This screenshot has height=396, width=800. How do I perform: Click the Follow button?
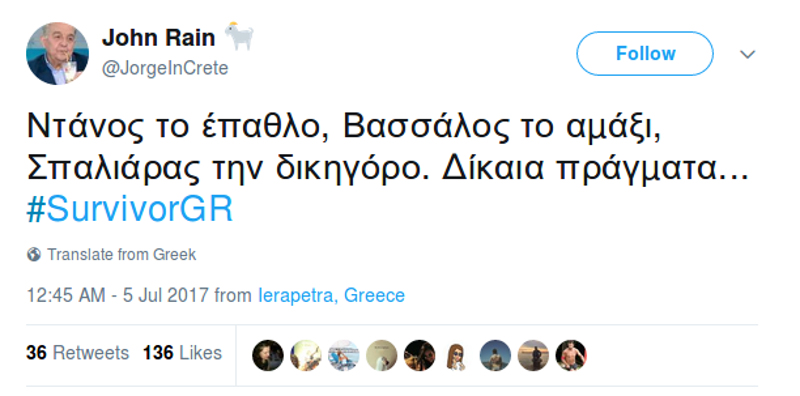644,54
